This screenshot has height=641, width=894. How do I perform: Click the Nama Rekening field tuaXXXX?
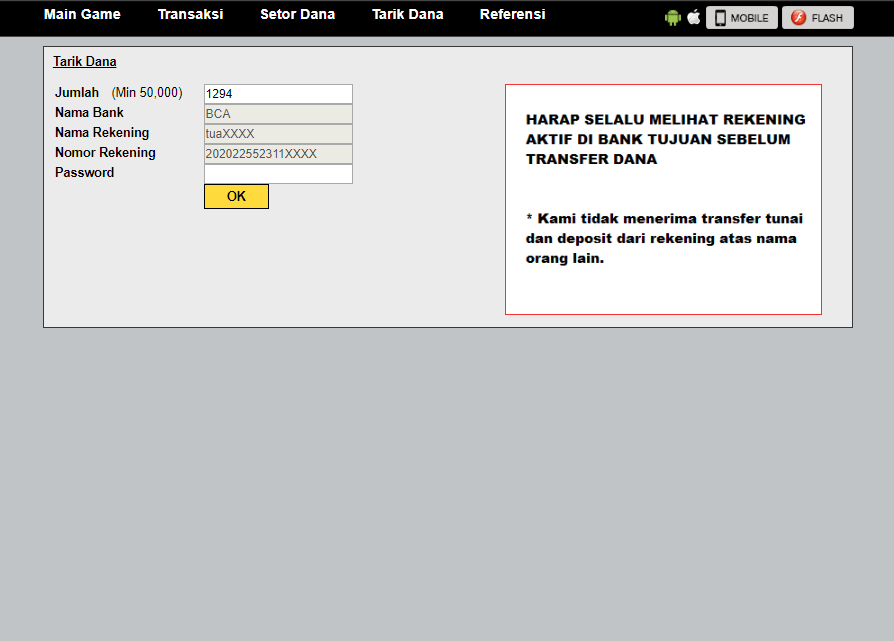[x=278, y=133]
